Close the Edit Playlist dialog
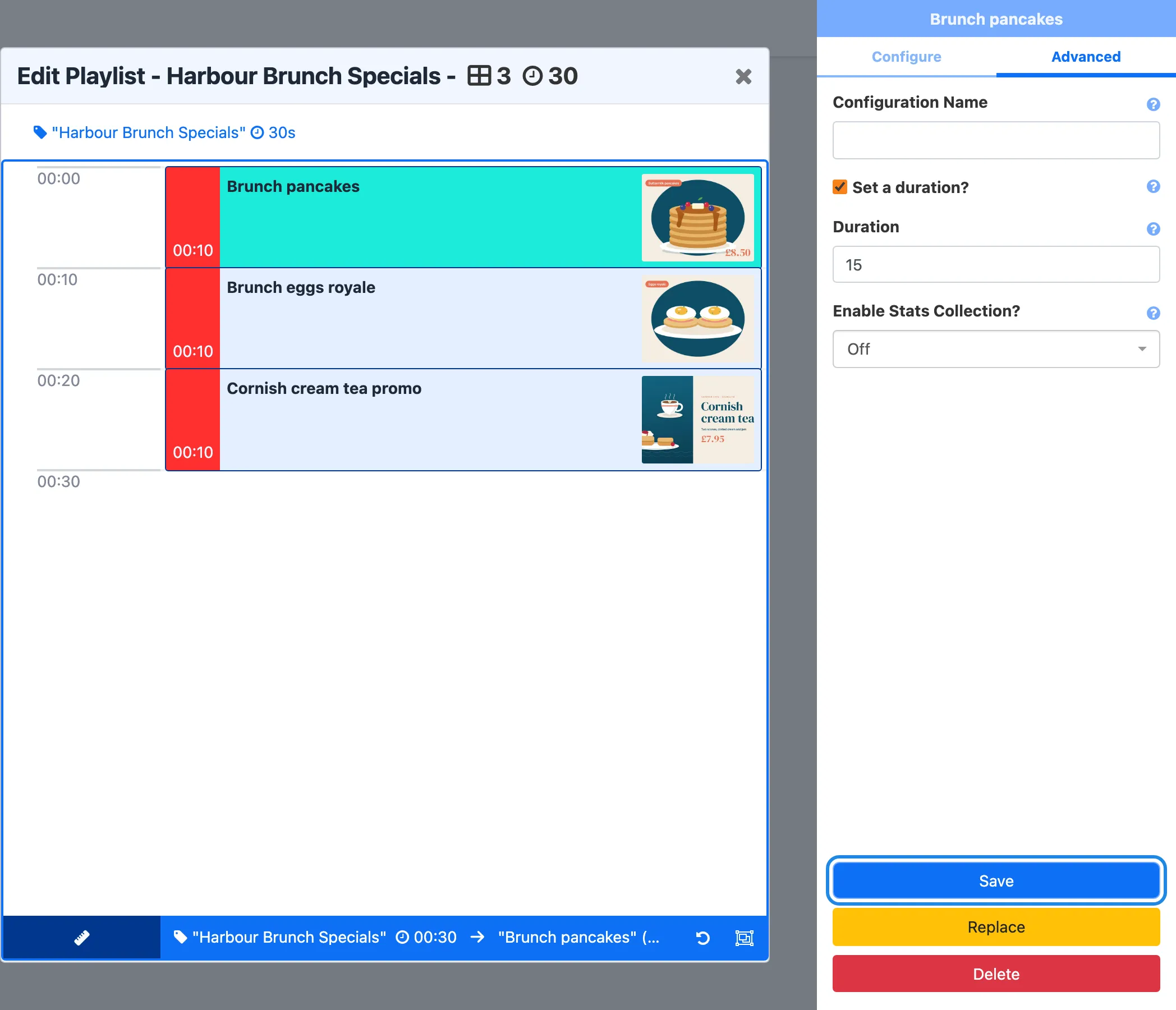The width and height of the screenshot is (1176, 1010). click(x=743, y=76)
